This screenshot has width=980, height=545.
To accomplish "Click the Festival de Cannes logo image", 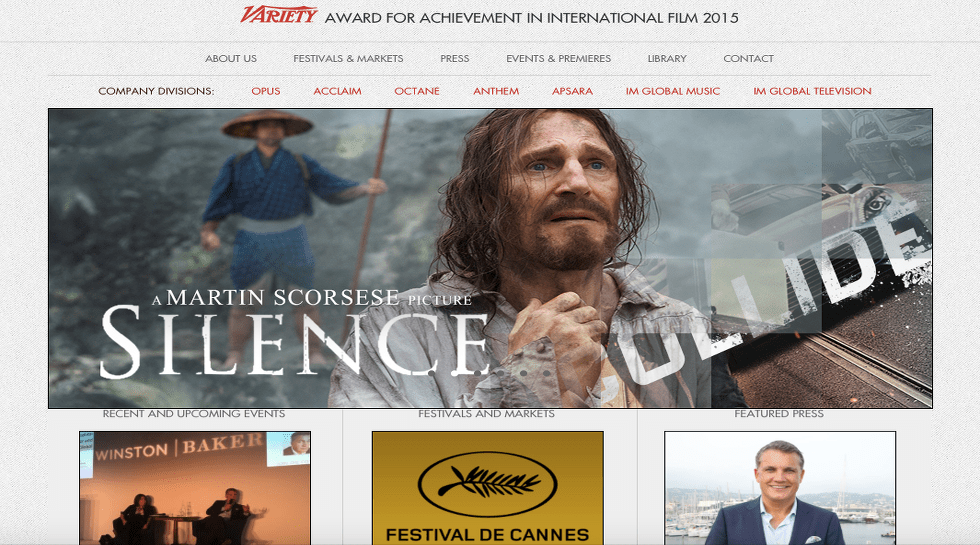I will [x=487, y=487].
